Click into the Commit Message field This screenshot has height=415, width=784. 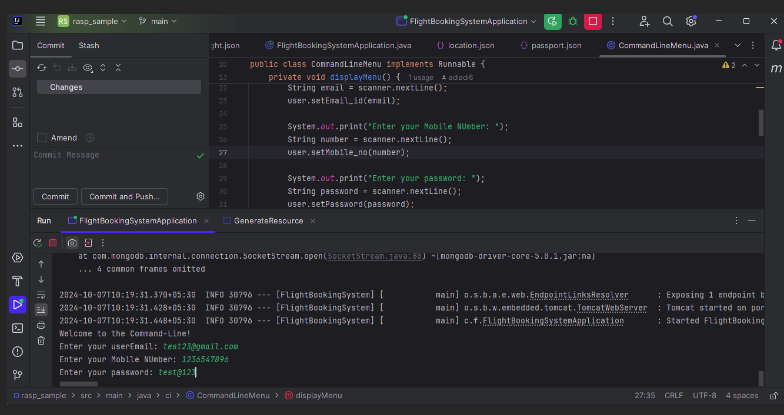point(119,166)
